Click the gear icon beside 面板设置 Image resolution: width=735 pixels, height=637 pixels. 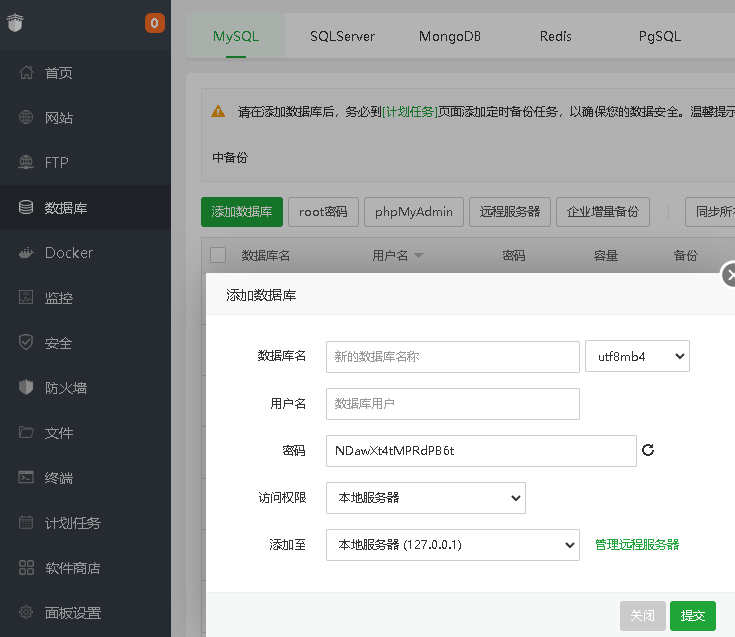(26, 612)
